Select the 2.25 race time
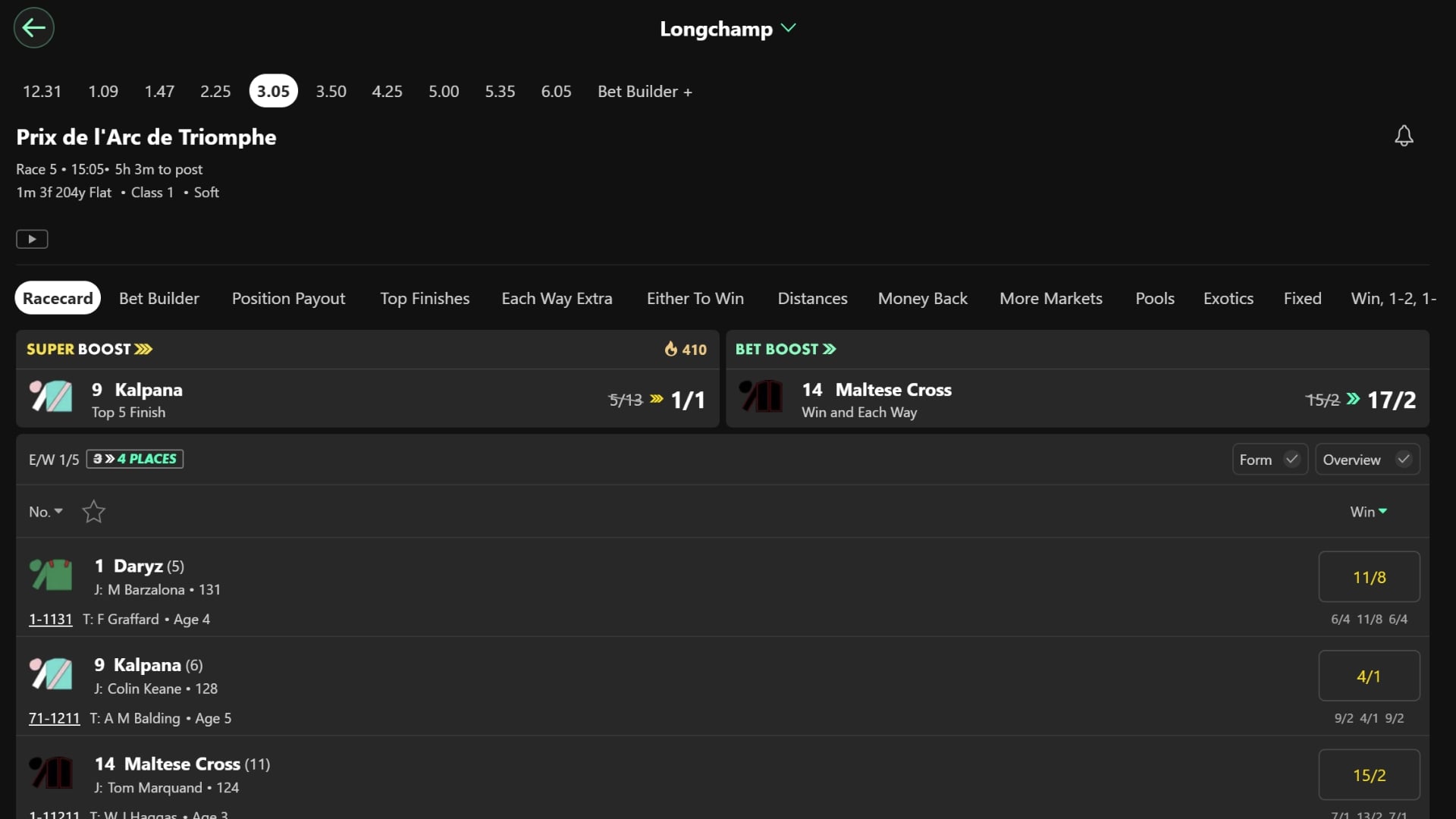Viewport: 1456px width, 819px height. click(215, 92)
